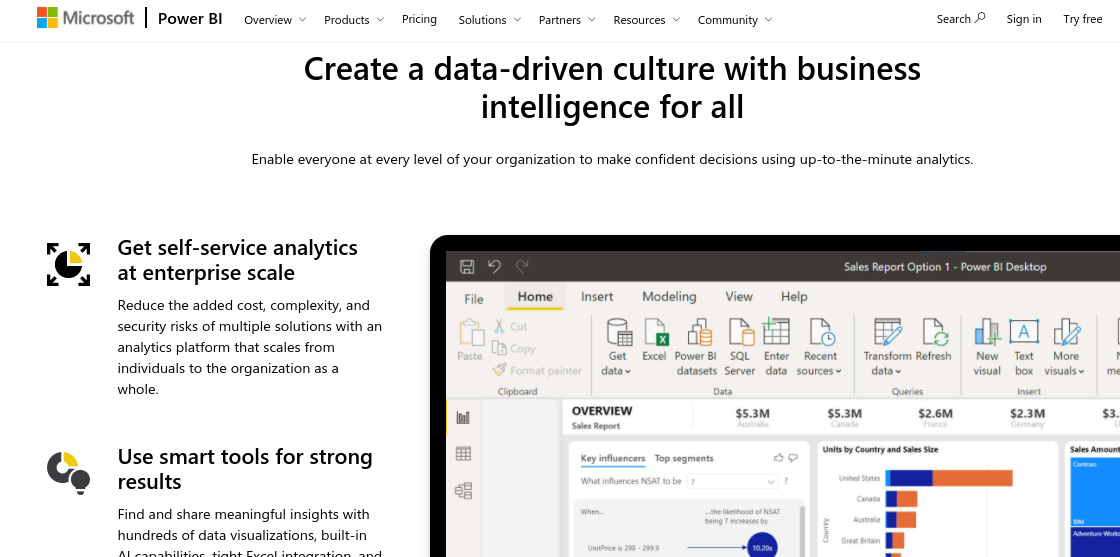Select the Key influencers tab
This screenshot has width=1120, height=557.
point(613,459)
